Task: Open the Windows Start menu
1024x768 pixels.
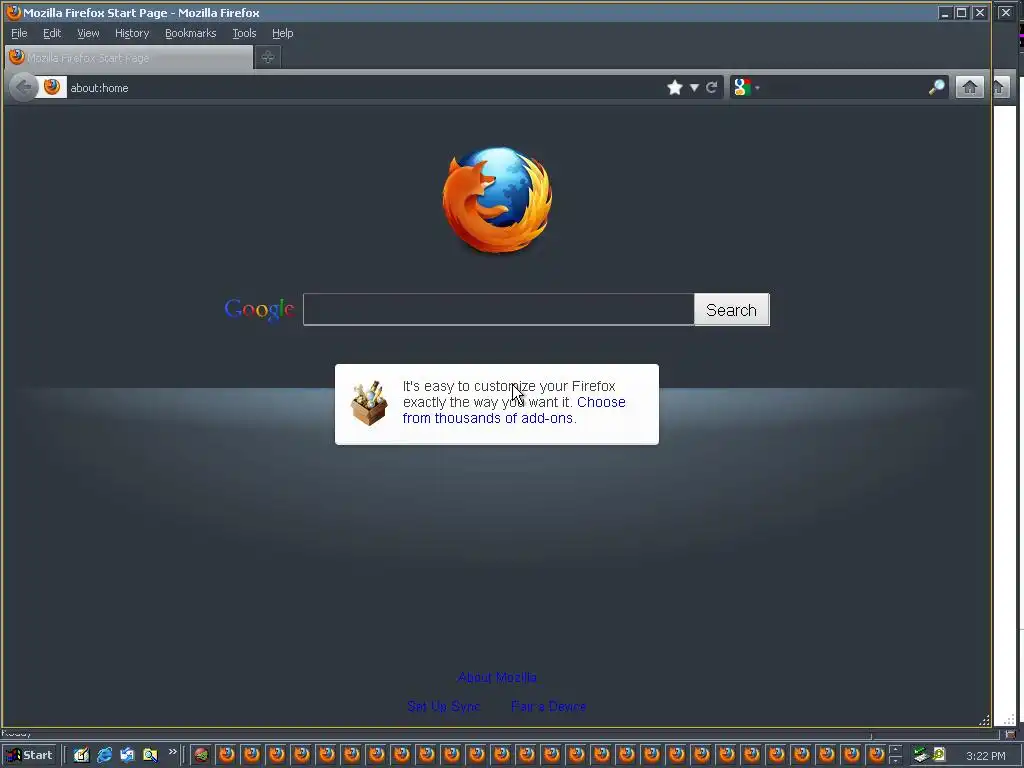Action: pyautogui.click(x=29, y=755)
